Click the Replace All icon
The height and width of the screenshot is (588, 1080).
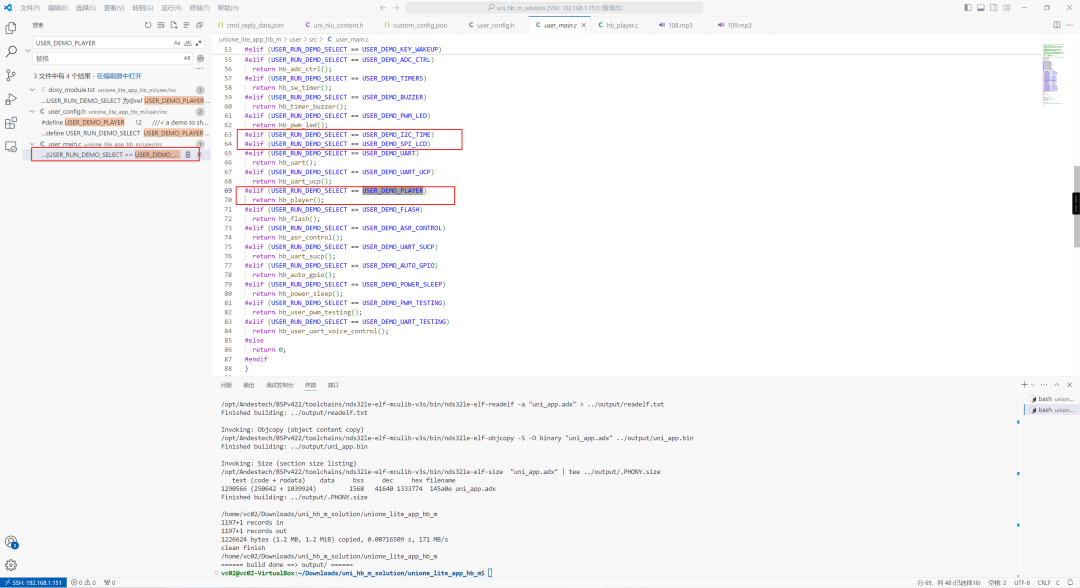pyautogui.click(x=198, y=58)
